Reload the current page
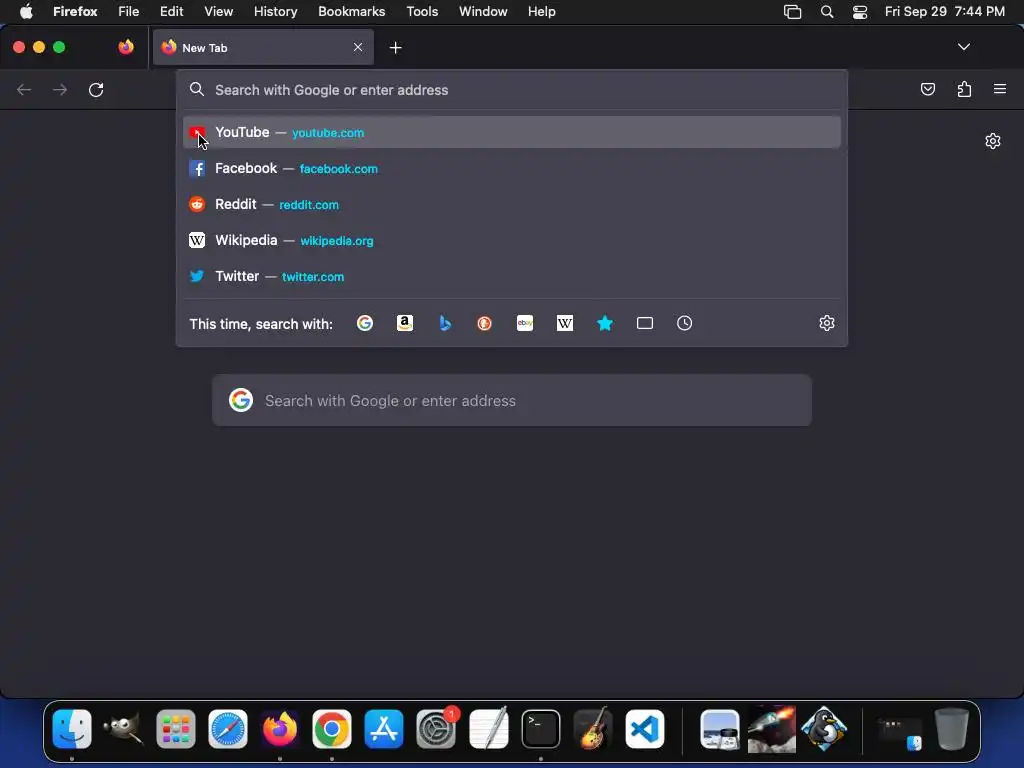1024x768 pixels. tap(96, 89)
